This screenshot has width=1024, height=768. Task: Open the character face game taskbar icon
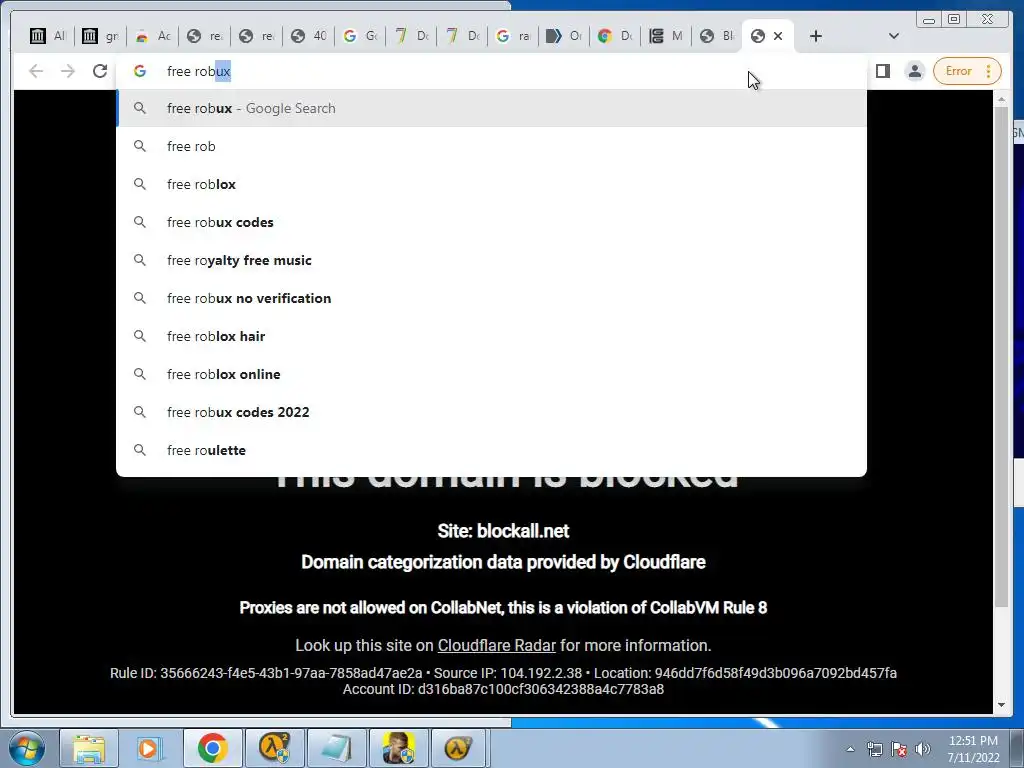point(398,748)
